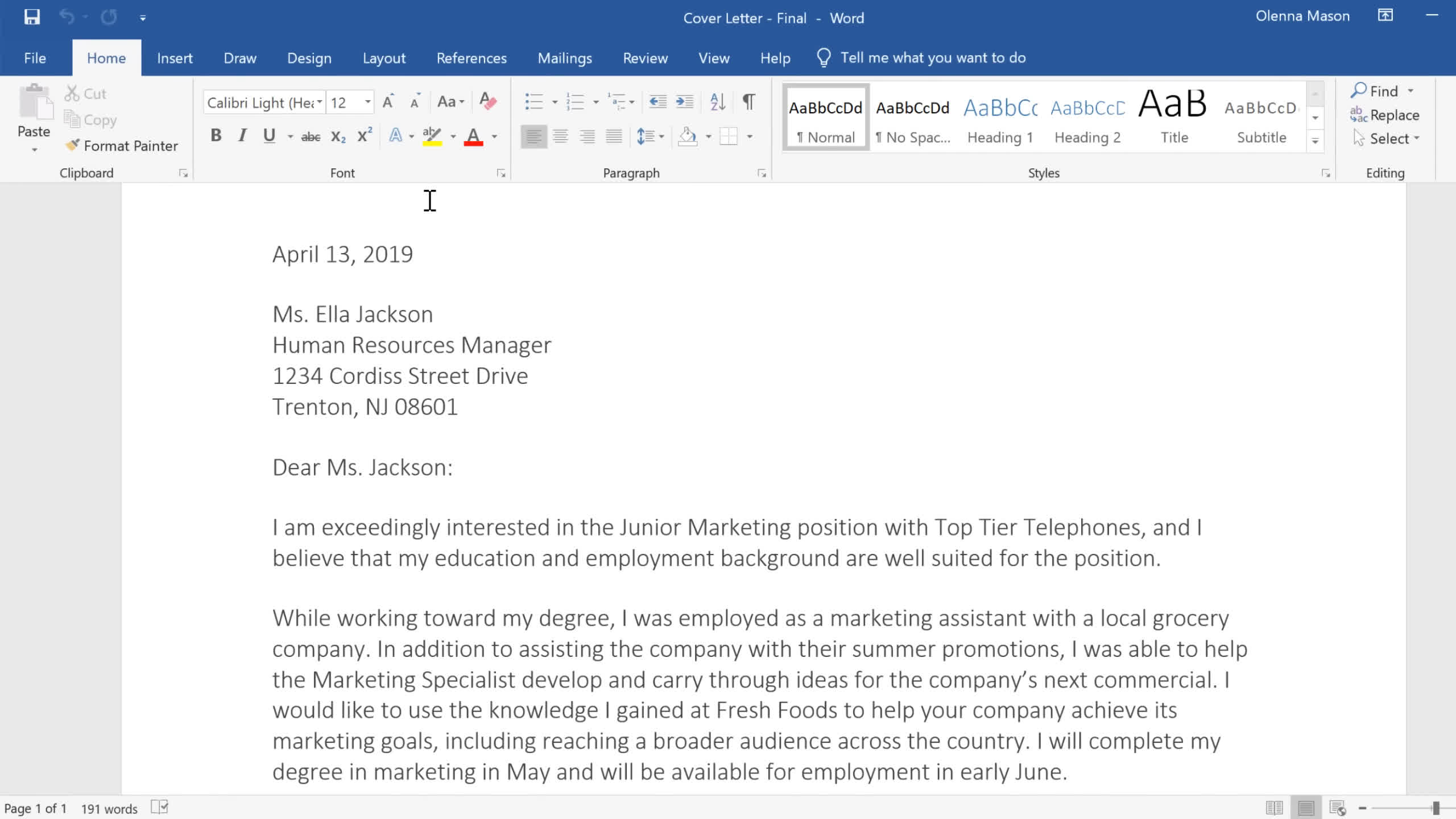Open Read Mode view in status bar

pyautogui.click(x=1274, y=808)
